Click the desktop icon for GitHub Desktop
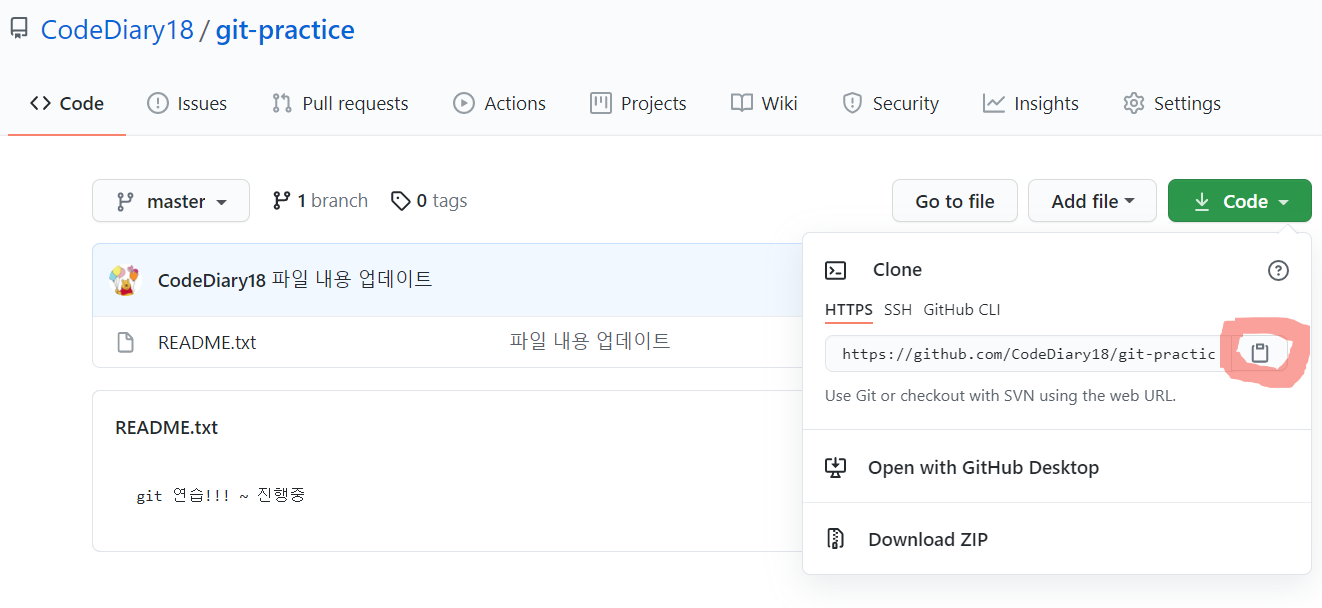The height and width of the screenshot is (608, 1322). (835, 467)
